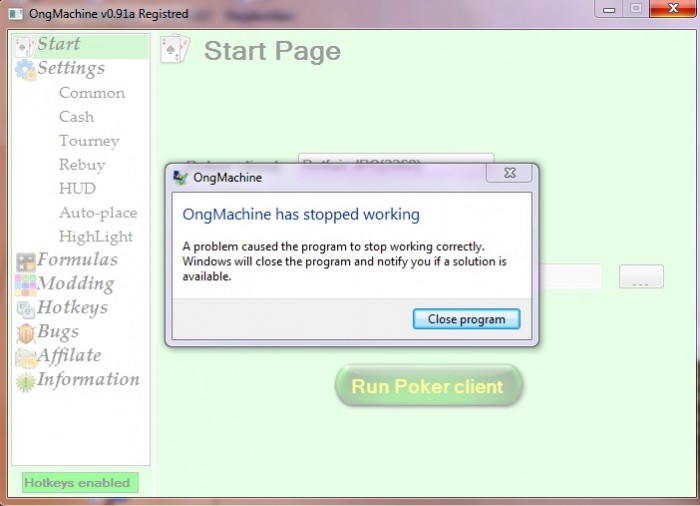Toggle the Hotkeys enabled indicator
Viewport: 700px width, 506px height.
coord(80,483)
